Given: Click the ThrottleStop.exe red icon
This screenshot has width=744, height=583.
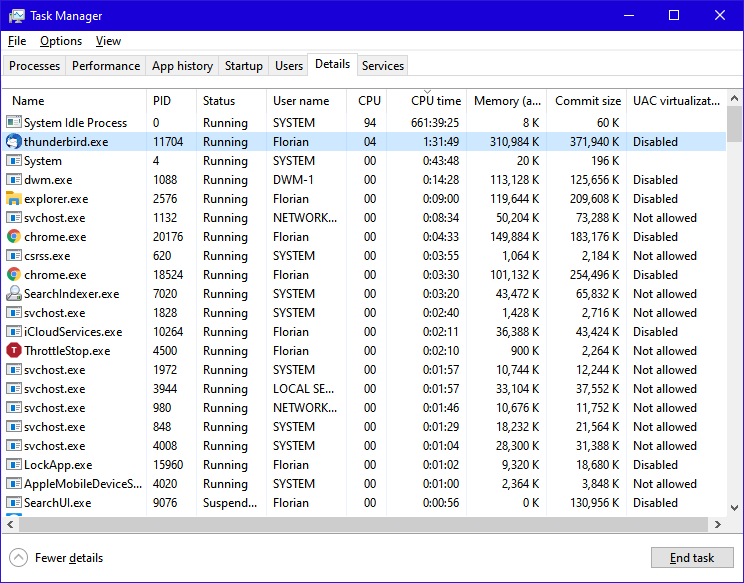Looking at the screenshot, I should click(x=14, y=351).
